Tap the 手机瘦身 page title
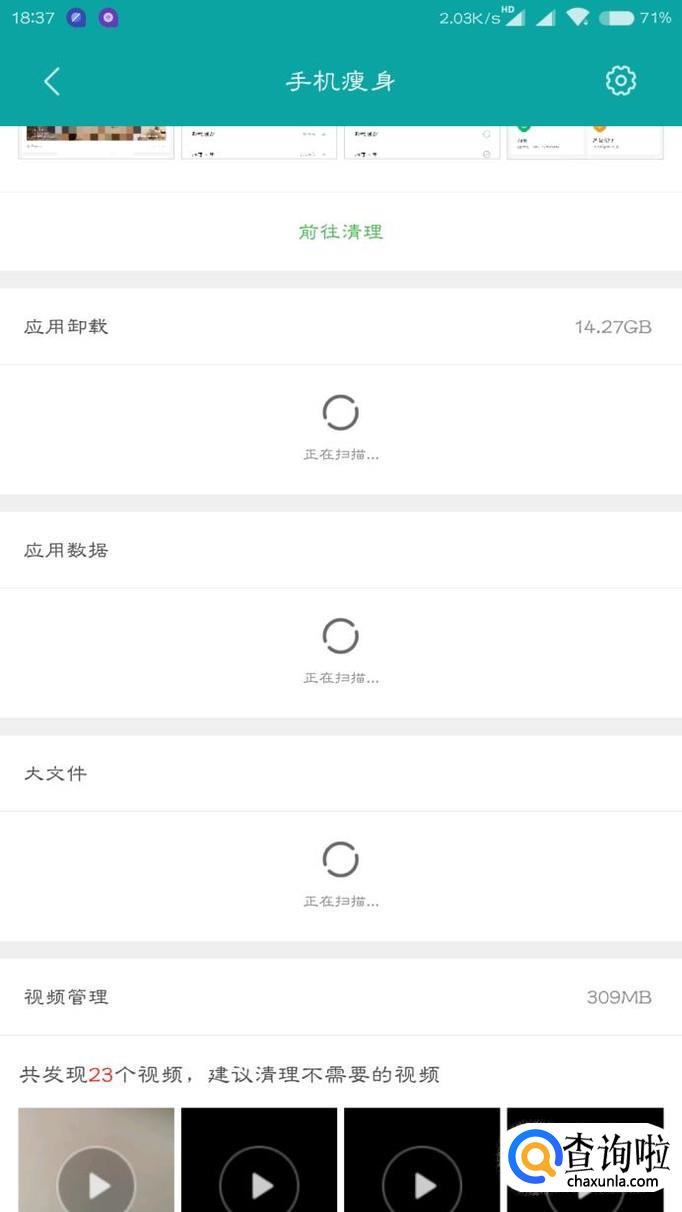The height and width of the screenshot is (1212, 682). tap(341, 82)
